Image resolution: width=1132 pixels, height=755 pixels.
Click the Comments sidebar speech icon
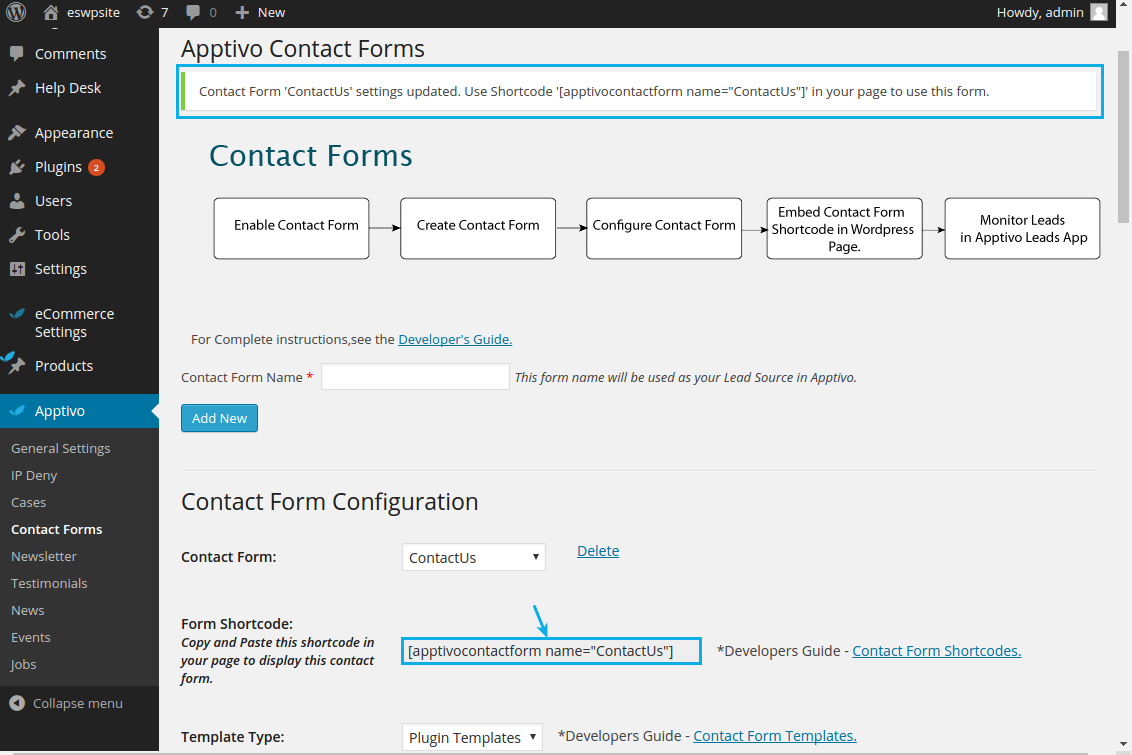[17, 53]
